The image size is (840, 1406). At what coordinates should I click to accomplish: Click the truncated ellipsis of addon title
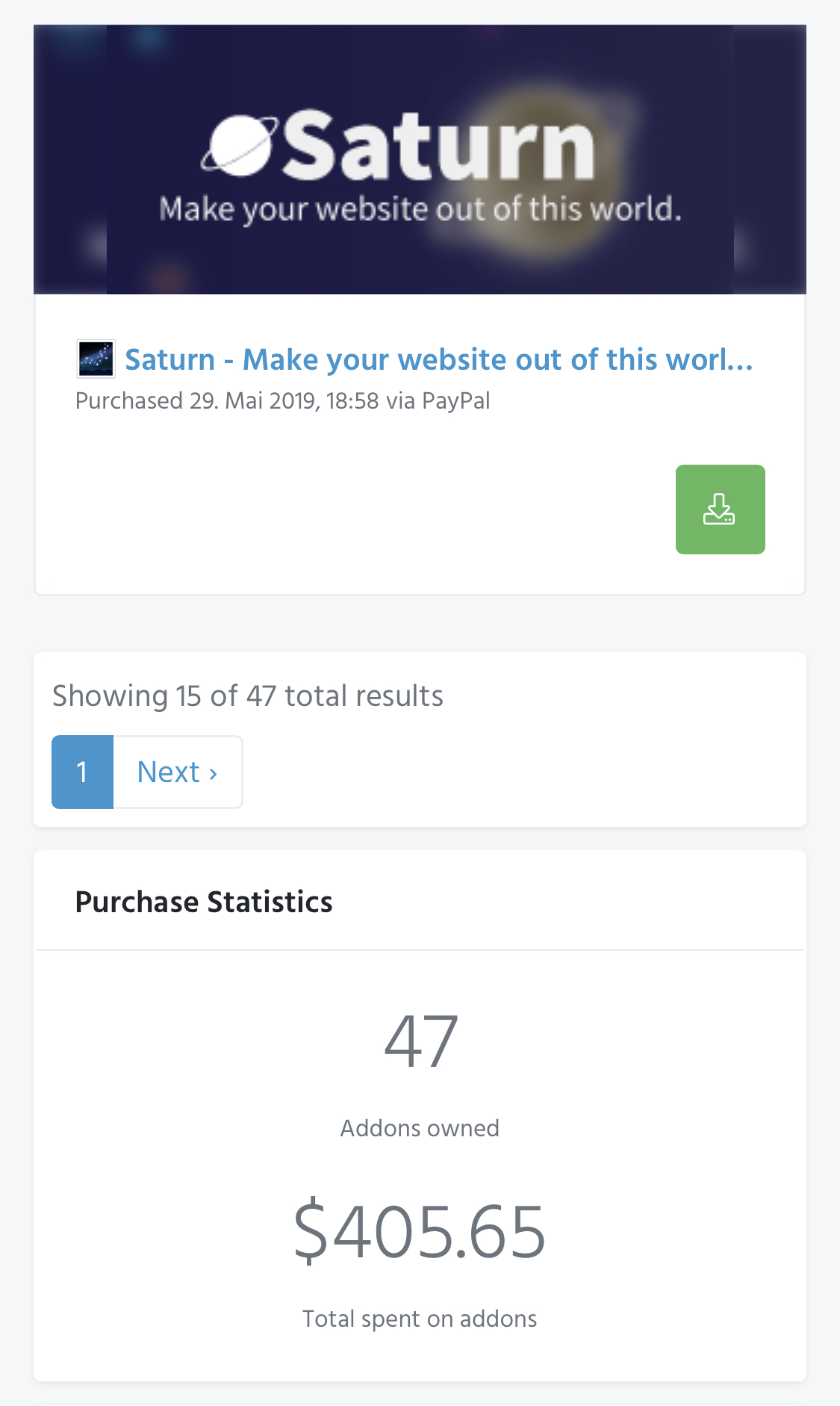click(741, 362)
